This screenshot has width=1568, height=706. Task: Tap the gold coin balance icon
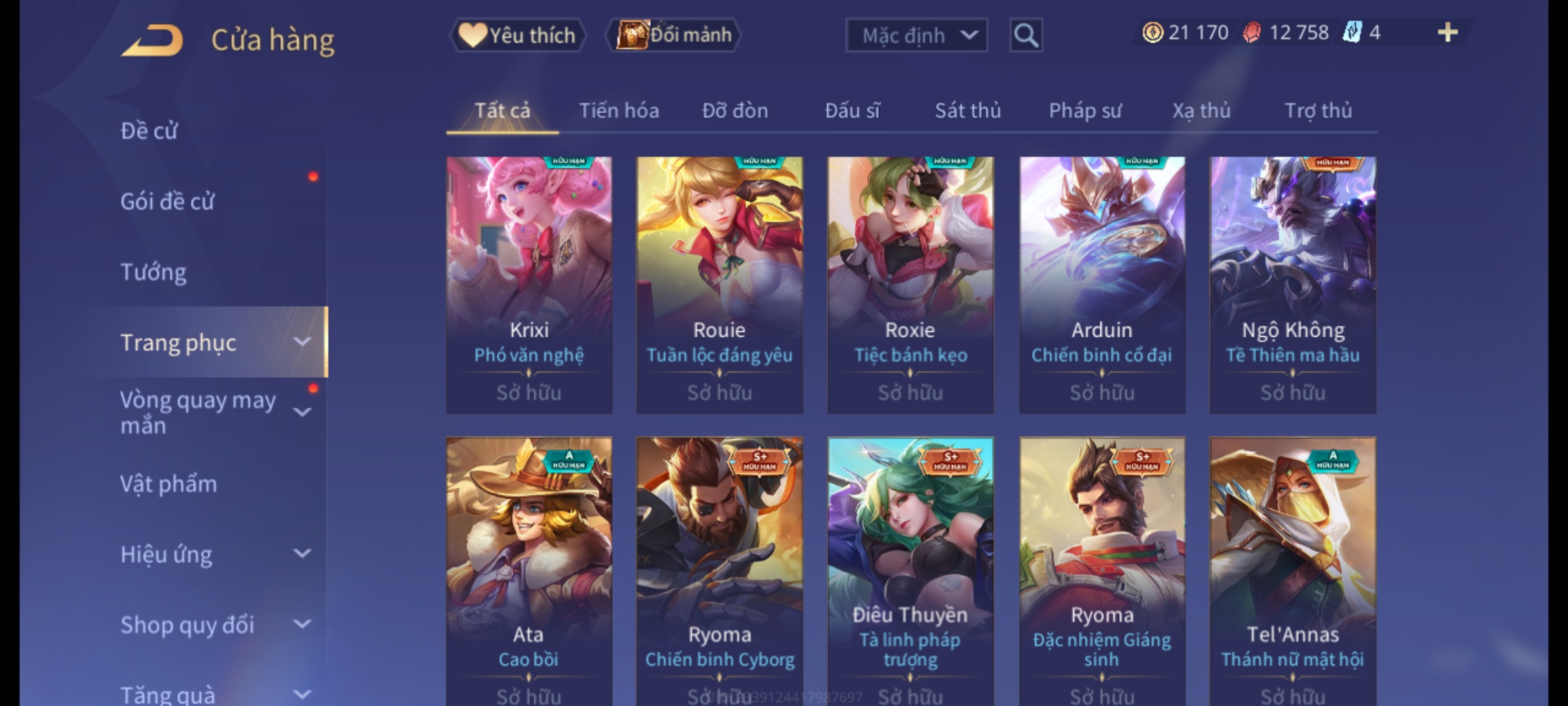click(1152, 33)
